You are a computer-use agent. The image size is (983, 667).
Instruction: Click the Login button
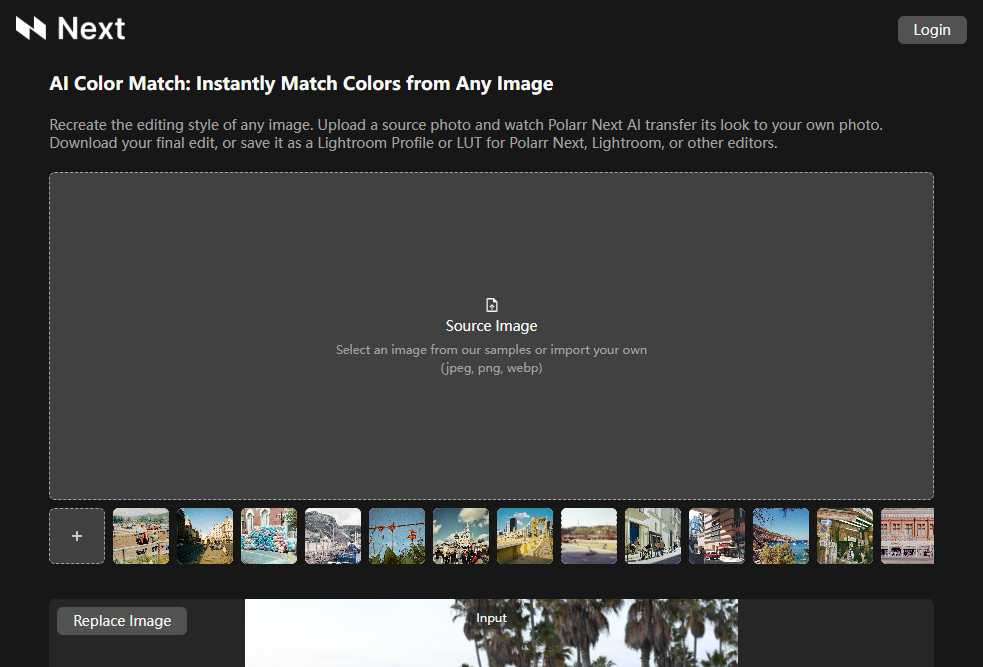pyautogui.click(x=931, y=29)
